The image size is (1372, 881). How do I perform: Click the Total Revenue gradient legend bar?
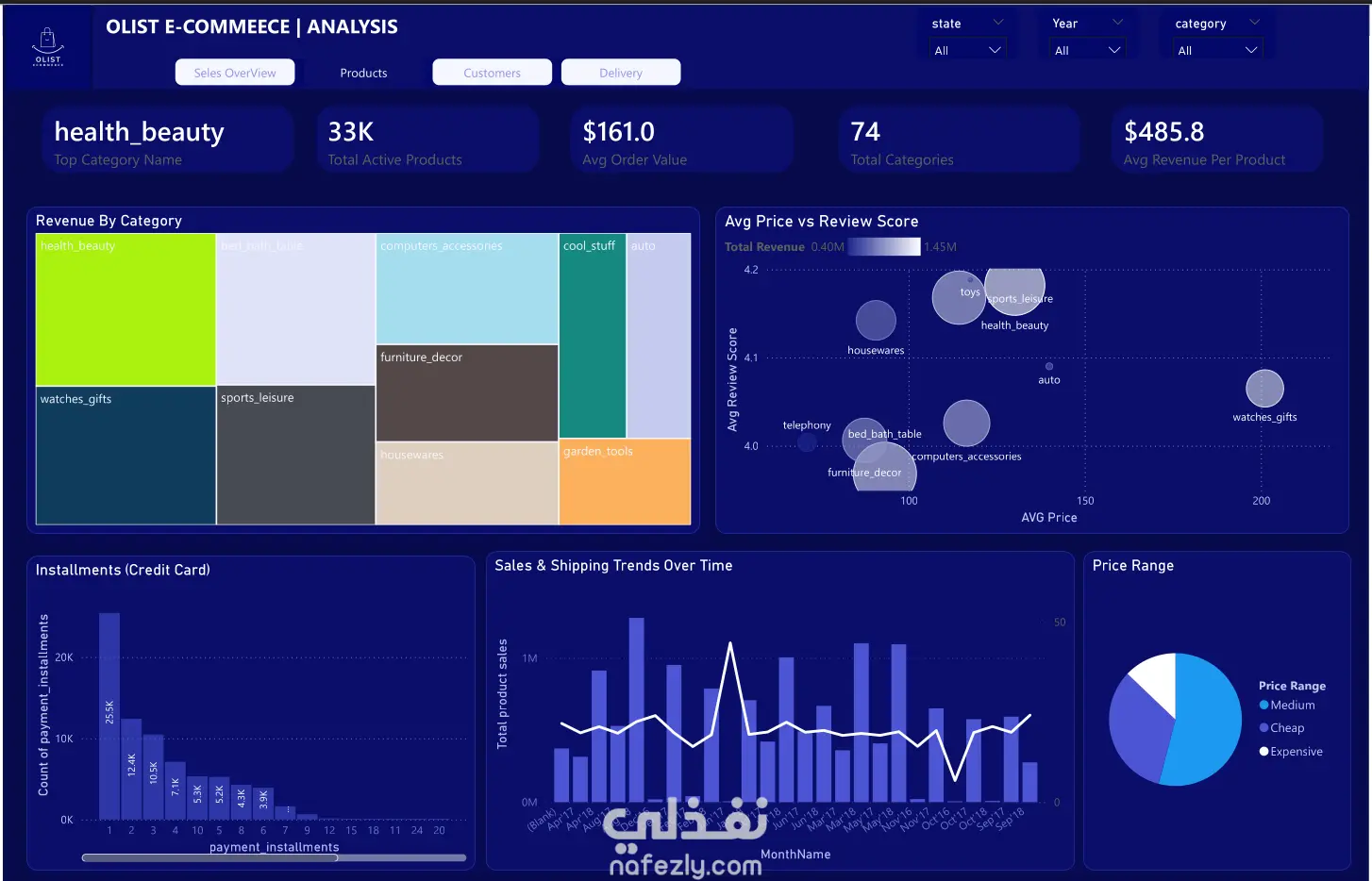click(x=883, y=246)
